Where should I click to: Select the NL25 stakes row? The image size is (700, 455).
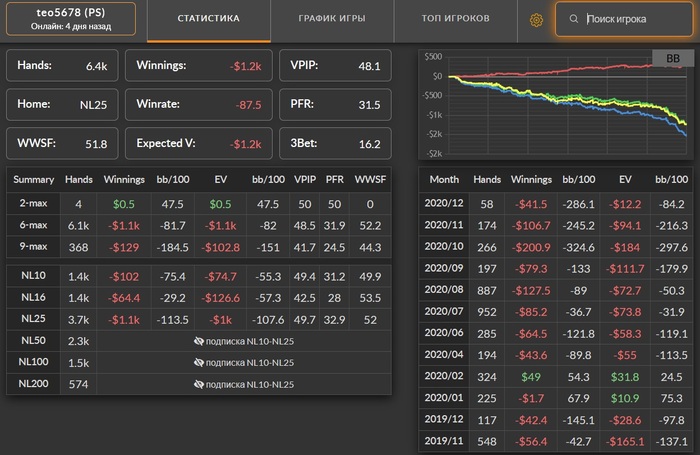(x=200, y=318)
